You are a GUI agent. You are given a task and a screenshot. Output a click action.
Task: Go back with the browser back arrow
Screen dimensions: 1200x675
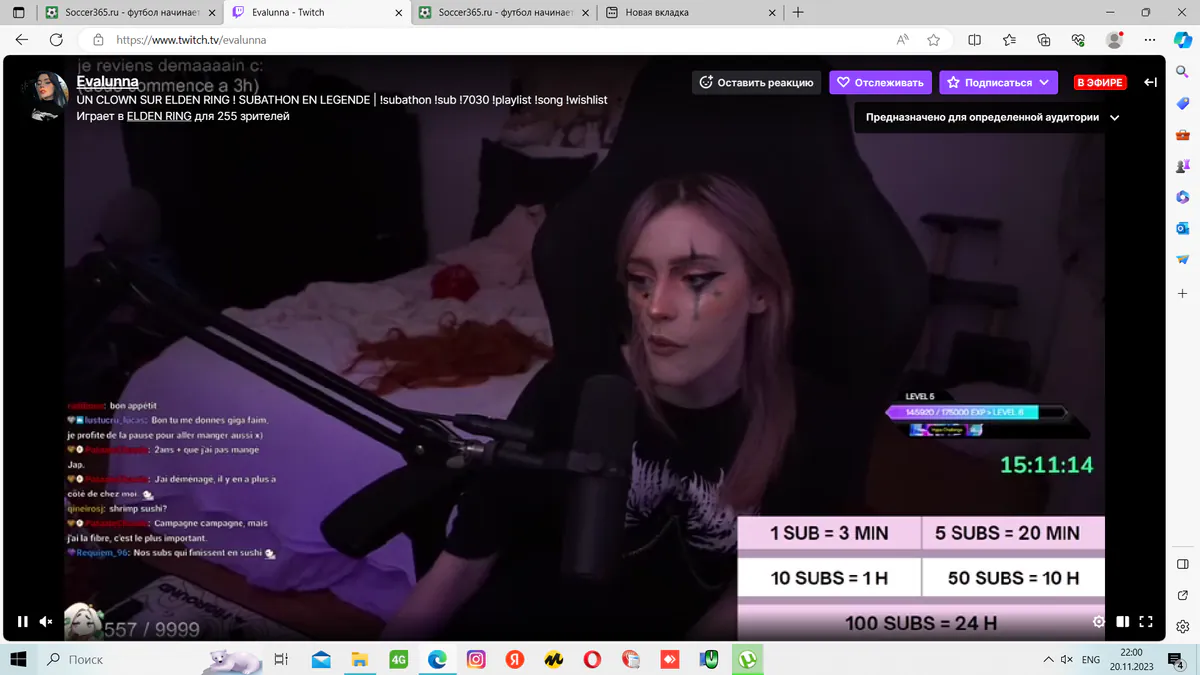(22, 40)
